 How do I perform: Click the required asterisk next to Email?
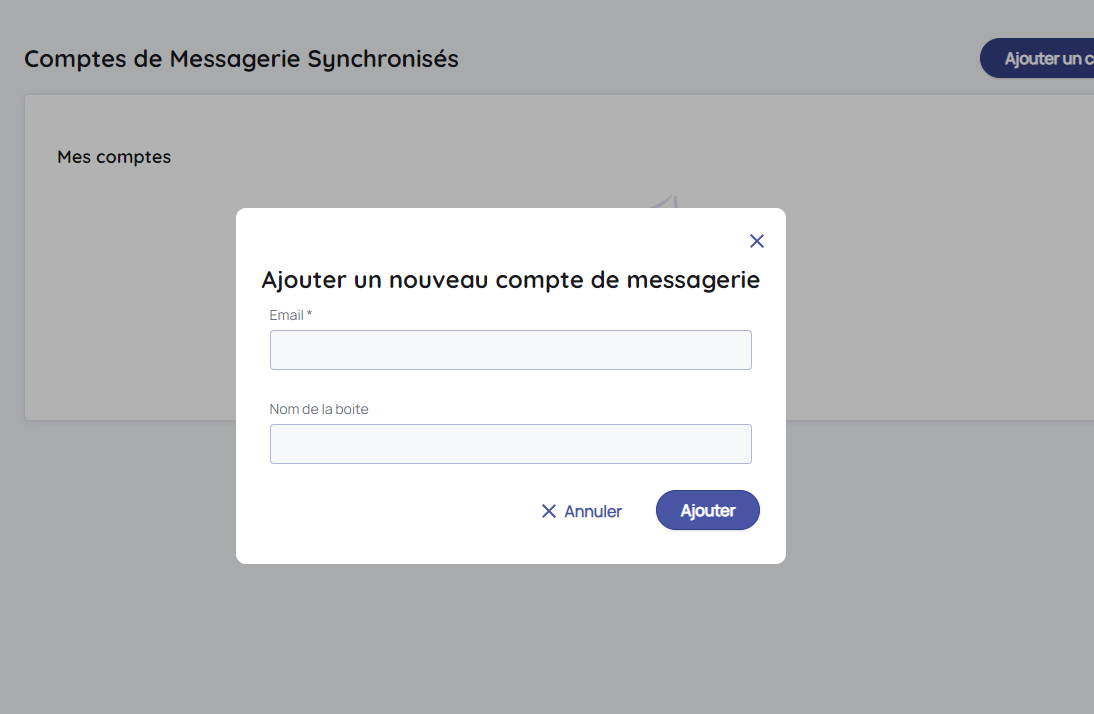[x=310, y=315]
